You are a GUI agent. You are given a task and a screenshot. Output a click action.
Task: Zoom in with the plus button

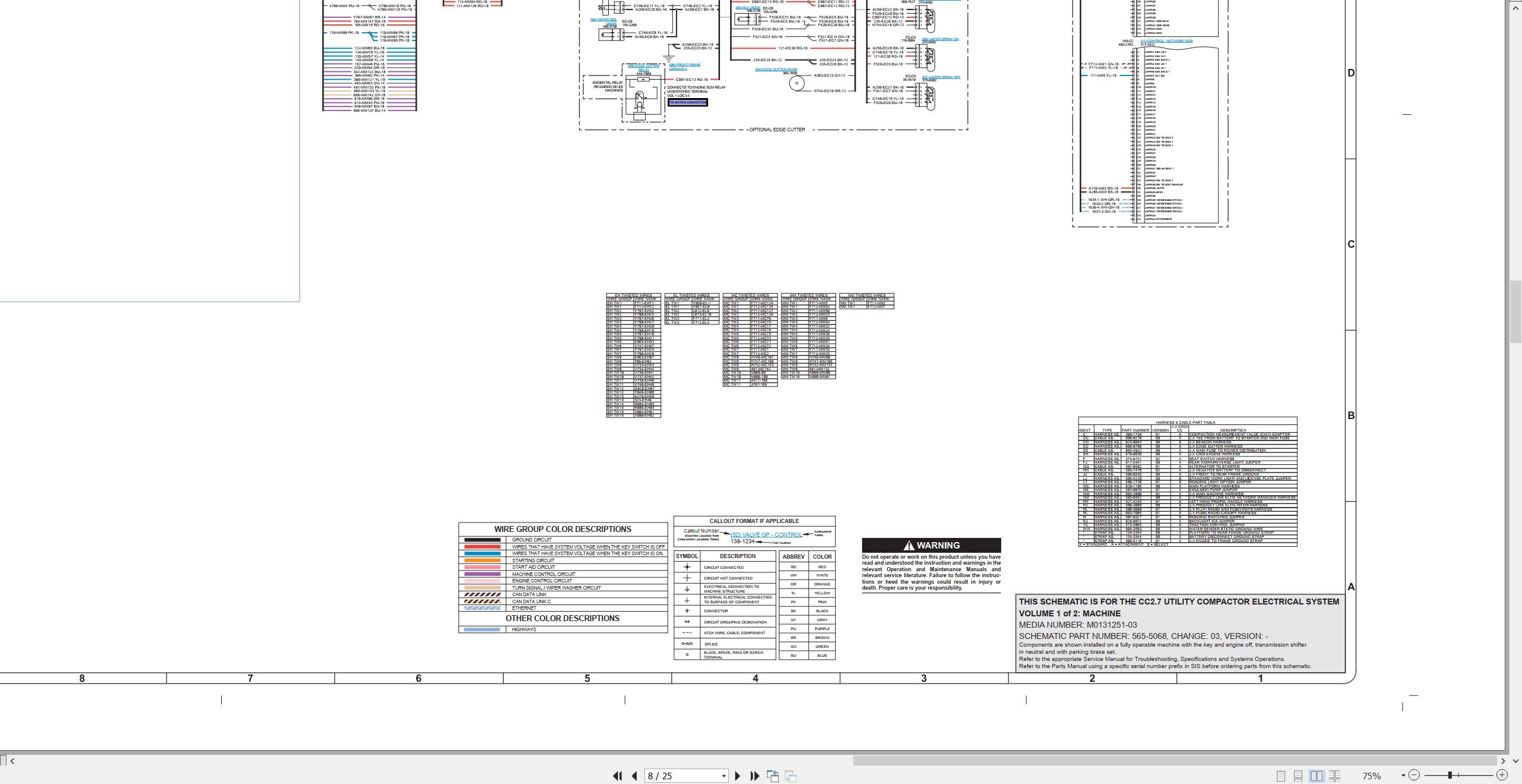pos(1502,775)
